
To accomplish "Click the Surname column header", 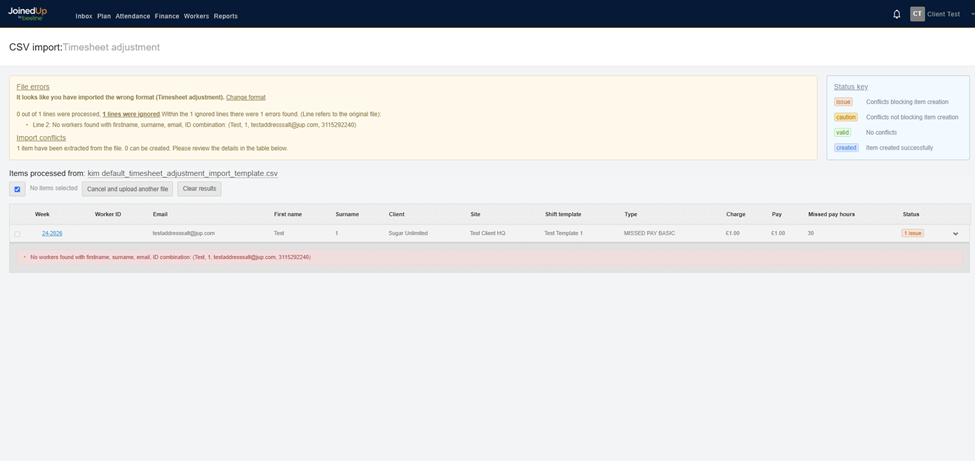I will pos(347,215).
